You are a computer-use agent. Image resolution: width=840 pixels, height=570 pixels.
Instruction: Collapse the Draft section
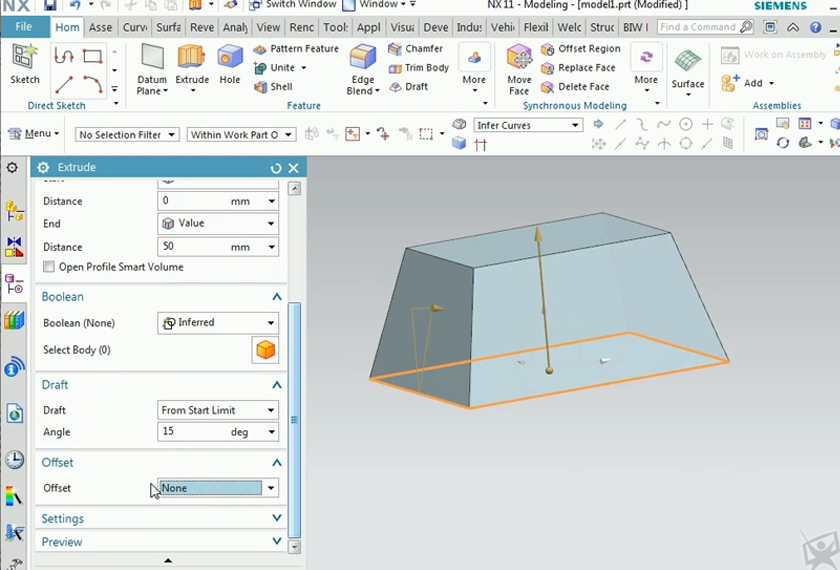[277, 385]
